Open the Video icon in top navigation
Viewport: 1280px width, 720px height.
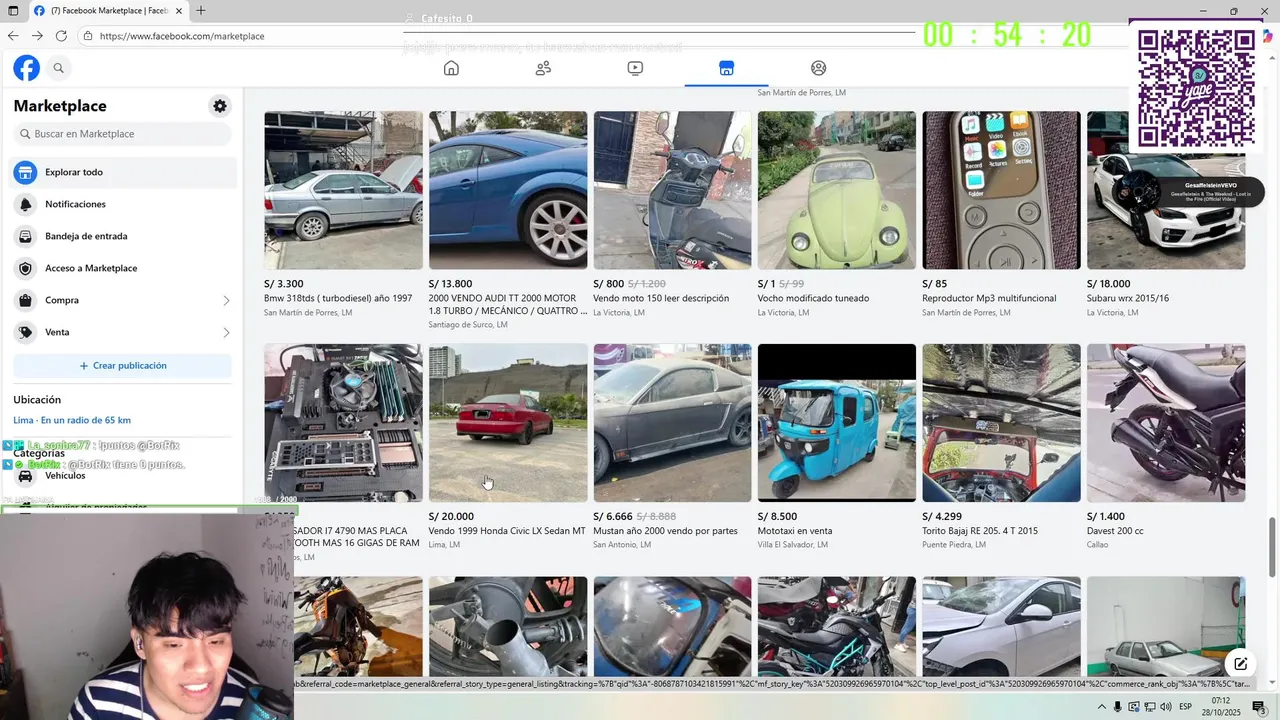coord(635,68)
